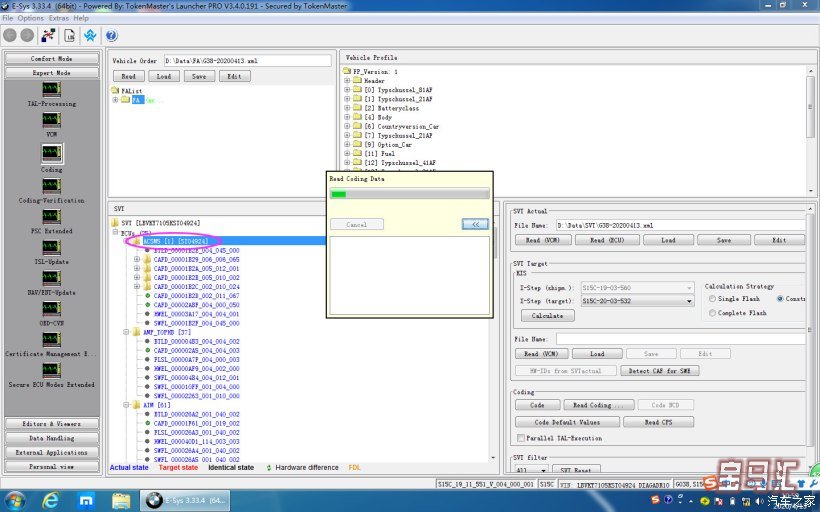This screenshot has height=512, width=820.
Task: Click the FAList folder icon
Action: coord(115,90)
